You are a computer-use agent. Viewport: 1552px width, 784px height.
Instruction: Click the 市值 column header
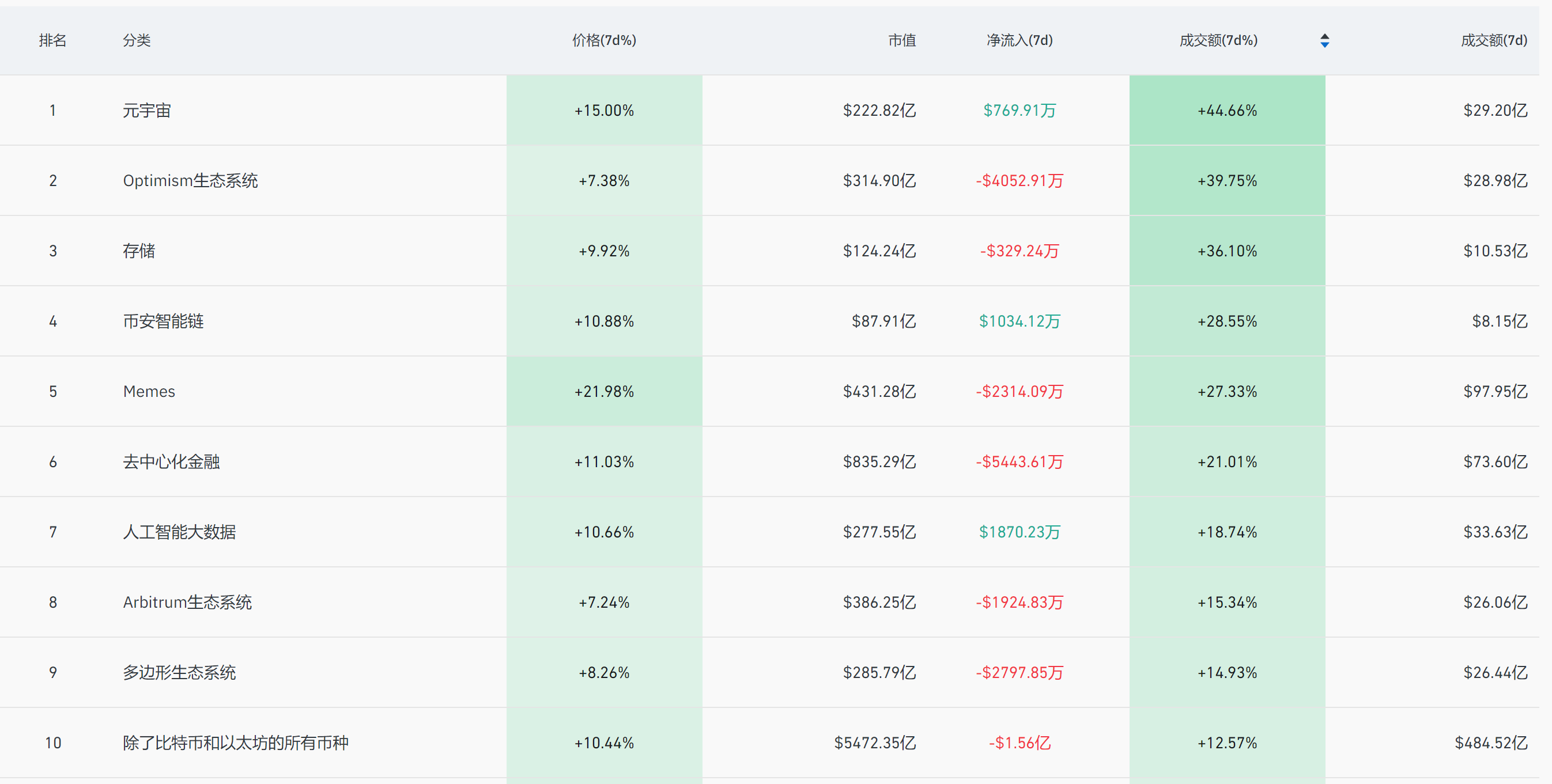(x=902, y=40)
